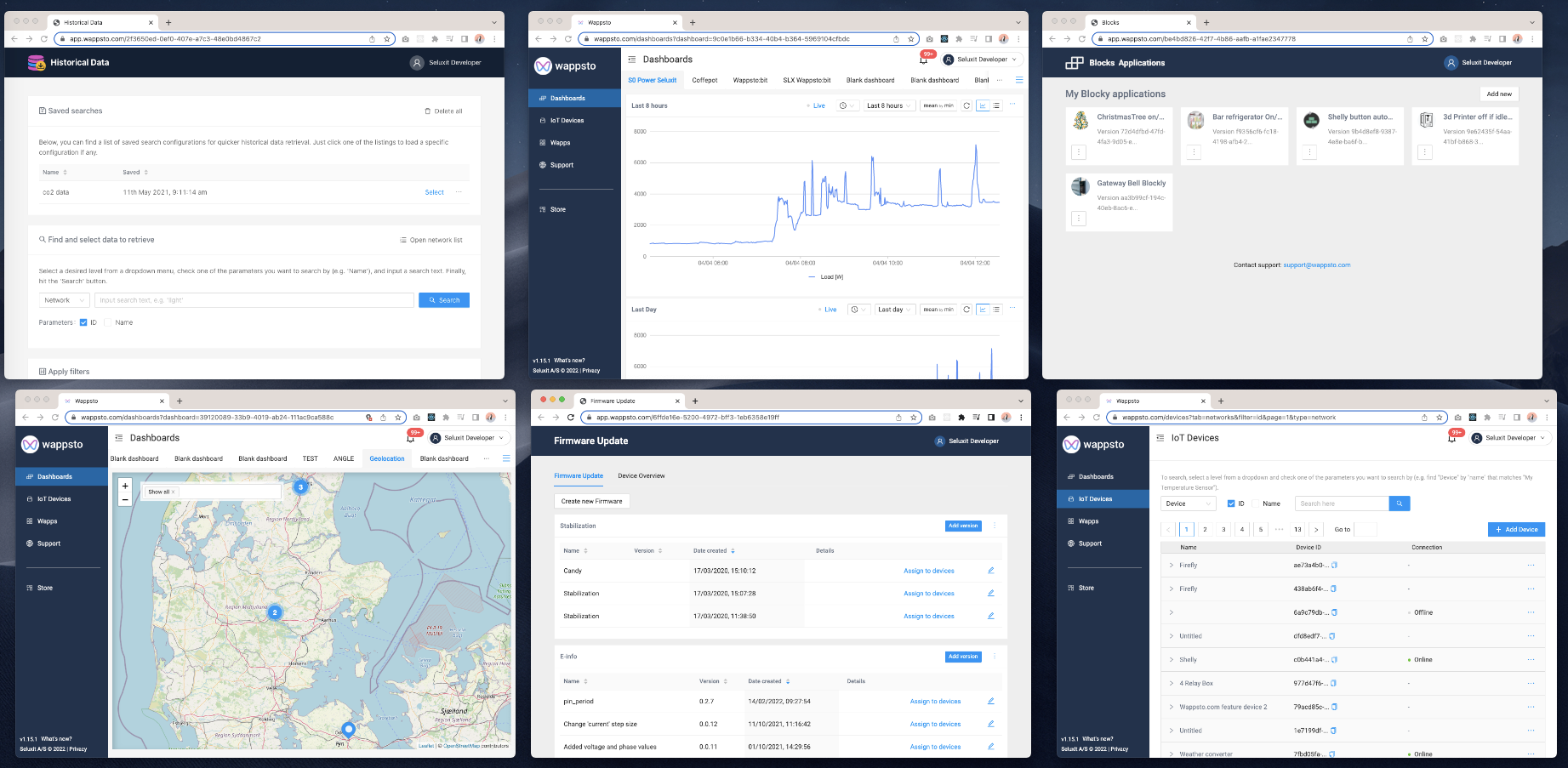Open notifications bell in S0 Power Seluxit dashboard window

pyautogui.click(x=924, y=60)
